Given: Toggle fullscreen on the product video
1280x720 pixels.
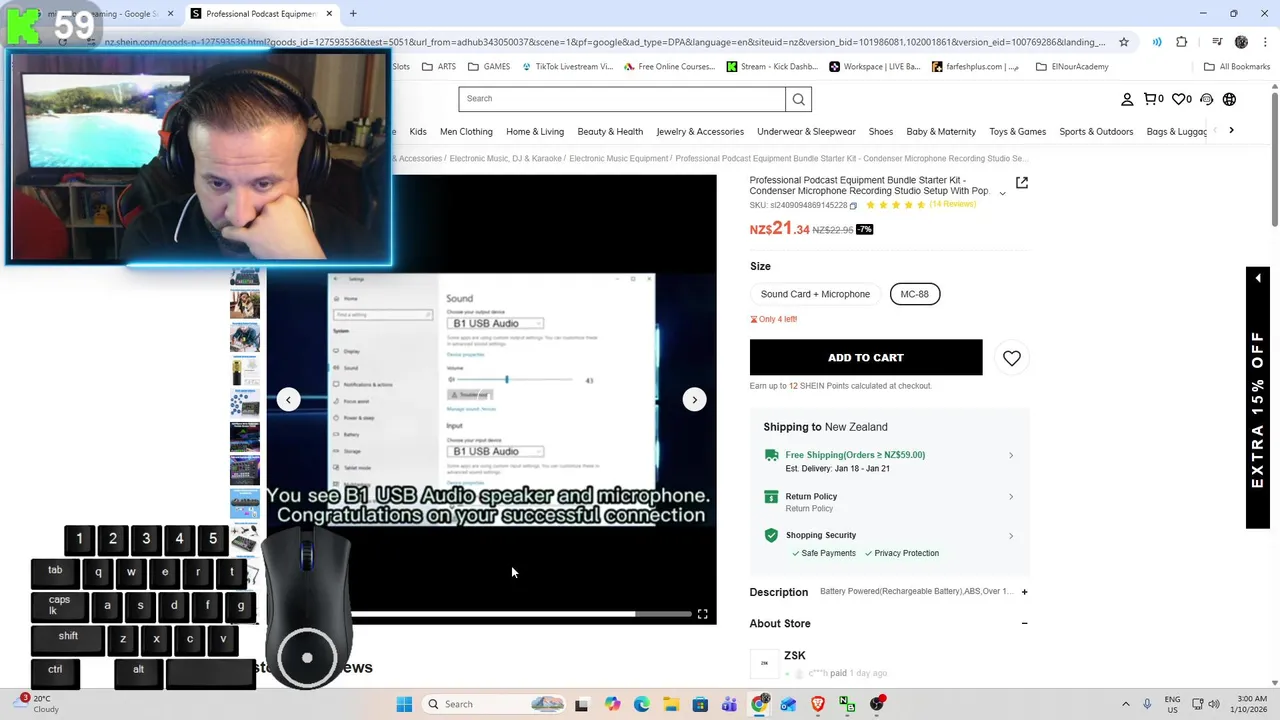Looking at the screenshot, I should click(702, 614).
